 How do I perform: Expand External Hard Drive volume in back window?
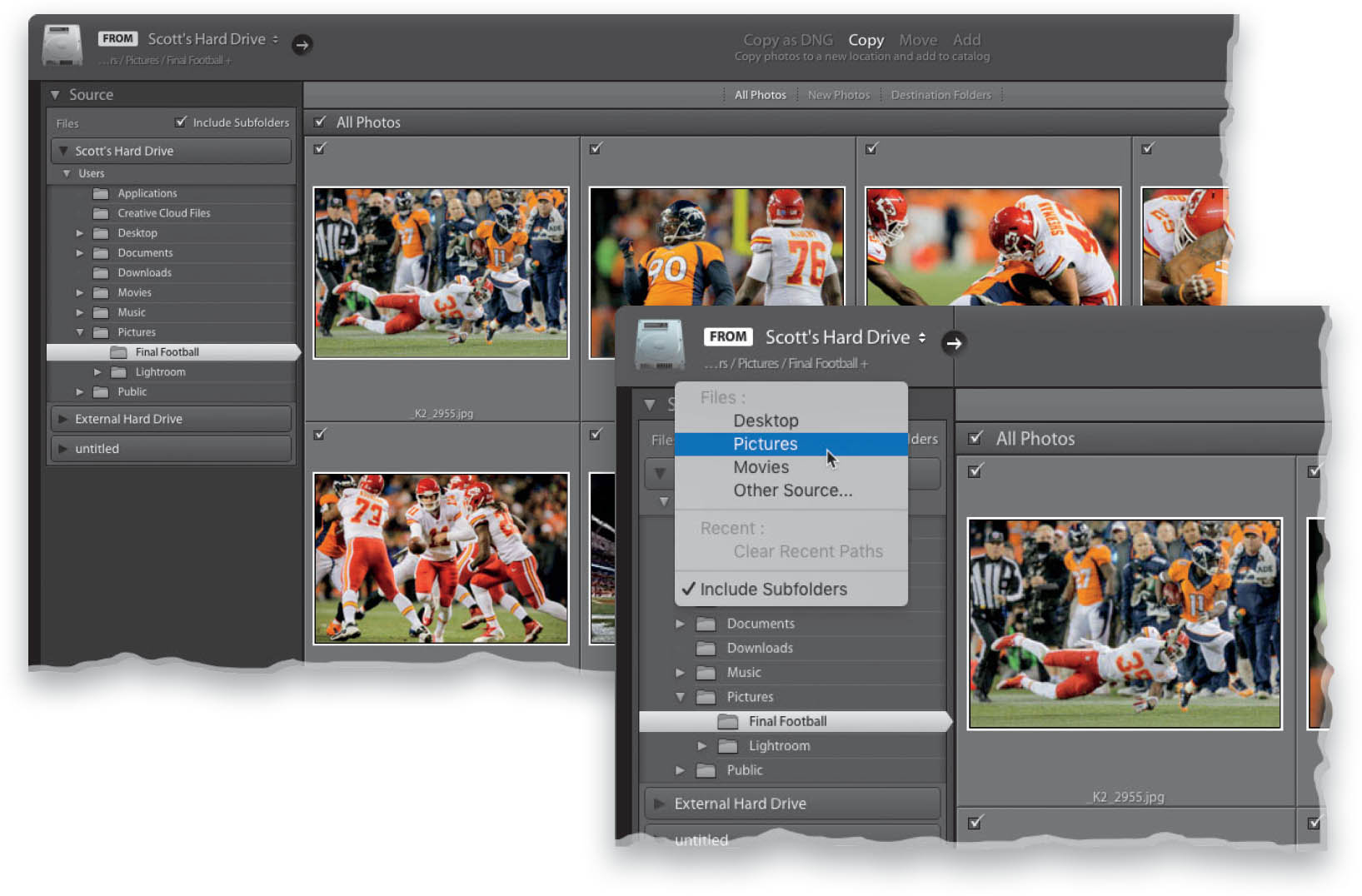point(63,419)
